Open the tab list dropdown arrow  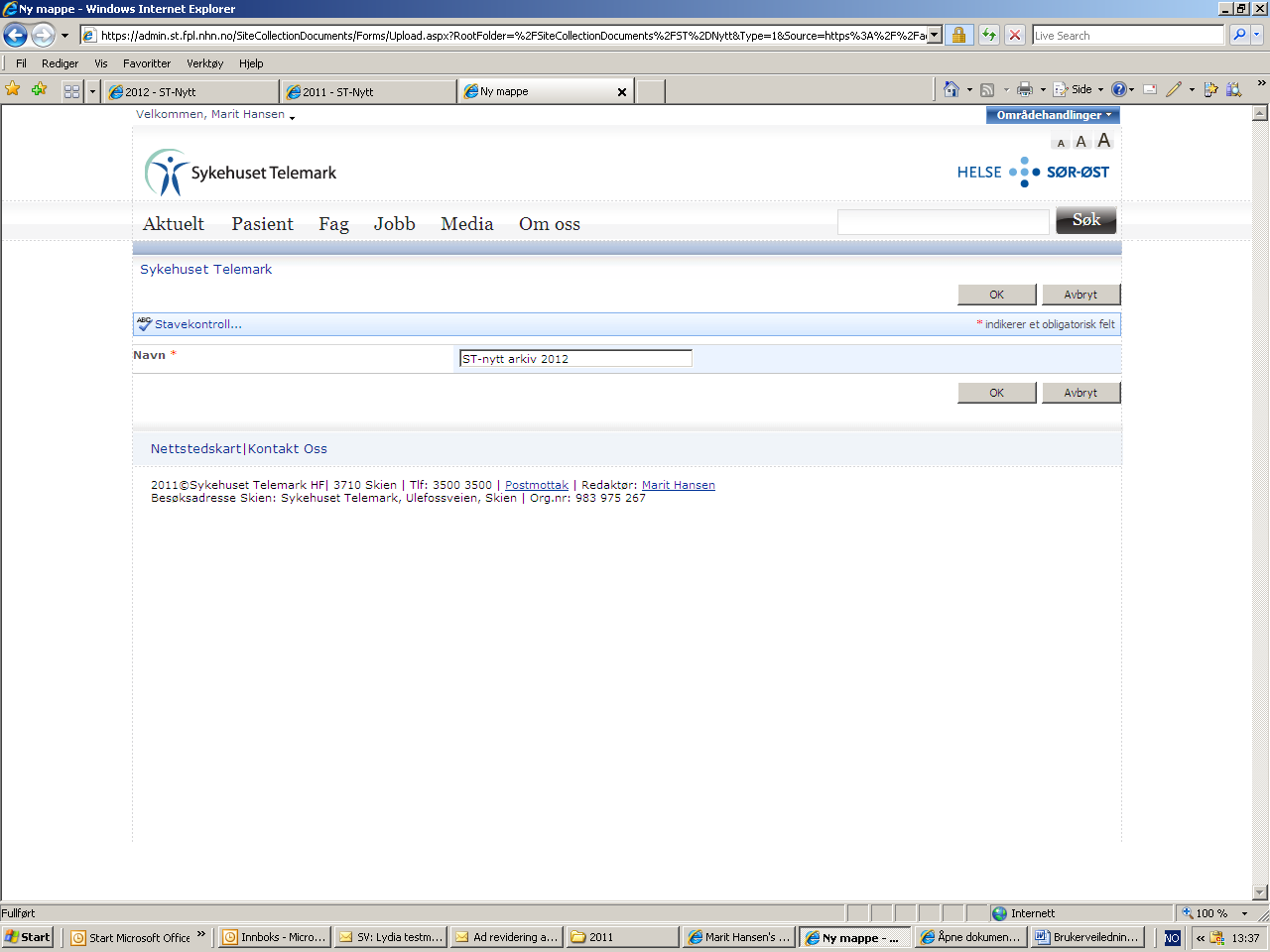[92, 91]
